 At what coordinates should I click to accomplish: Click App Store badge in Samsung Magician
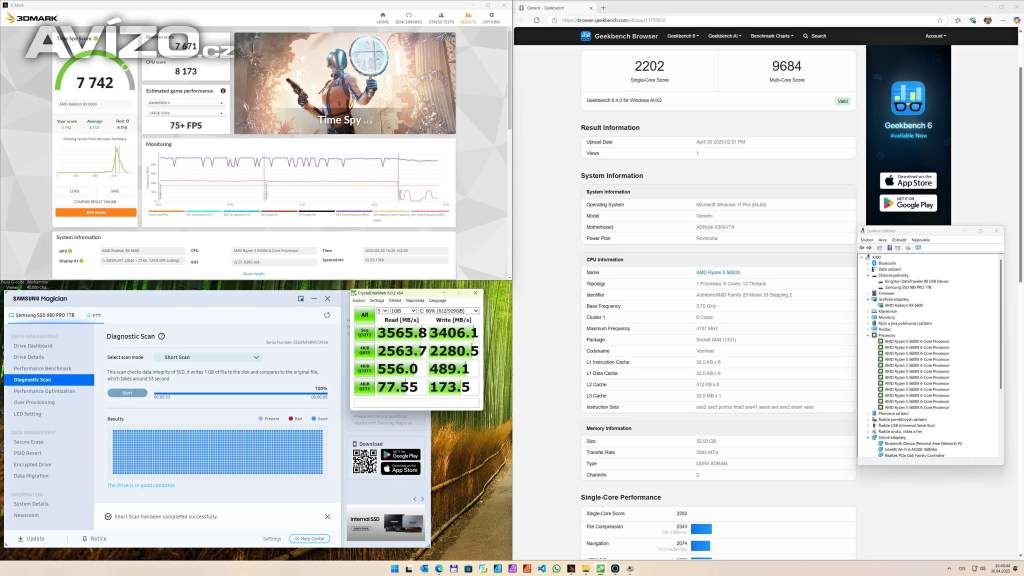tap(400, 468)
